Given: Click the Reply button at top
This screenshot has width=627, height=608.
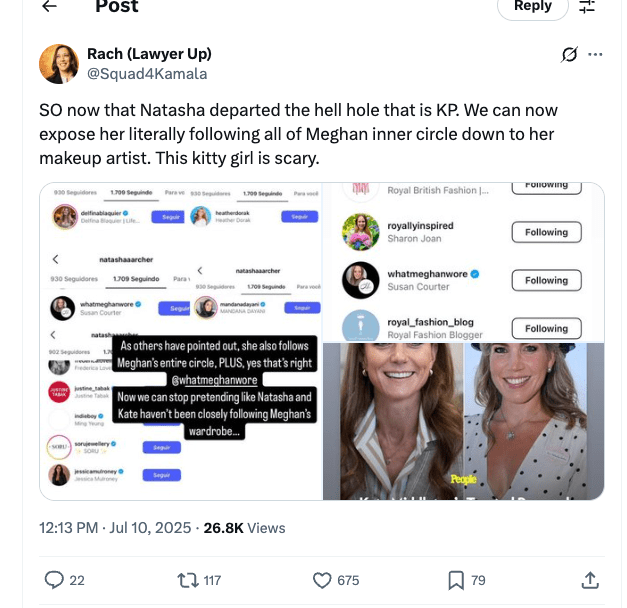Looking at the screenshot, I should click(532, 7).
